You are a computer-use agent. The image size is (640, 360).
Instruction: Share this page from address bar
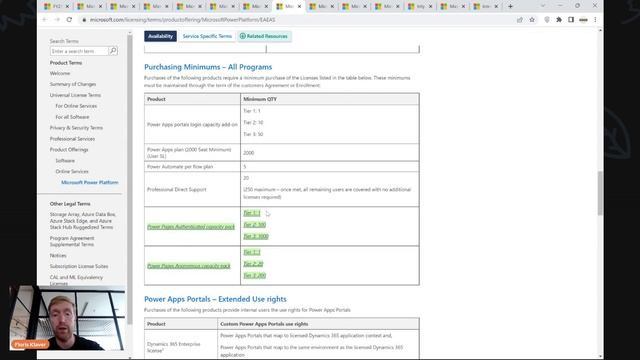point(520,20)
